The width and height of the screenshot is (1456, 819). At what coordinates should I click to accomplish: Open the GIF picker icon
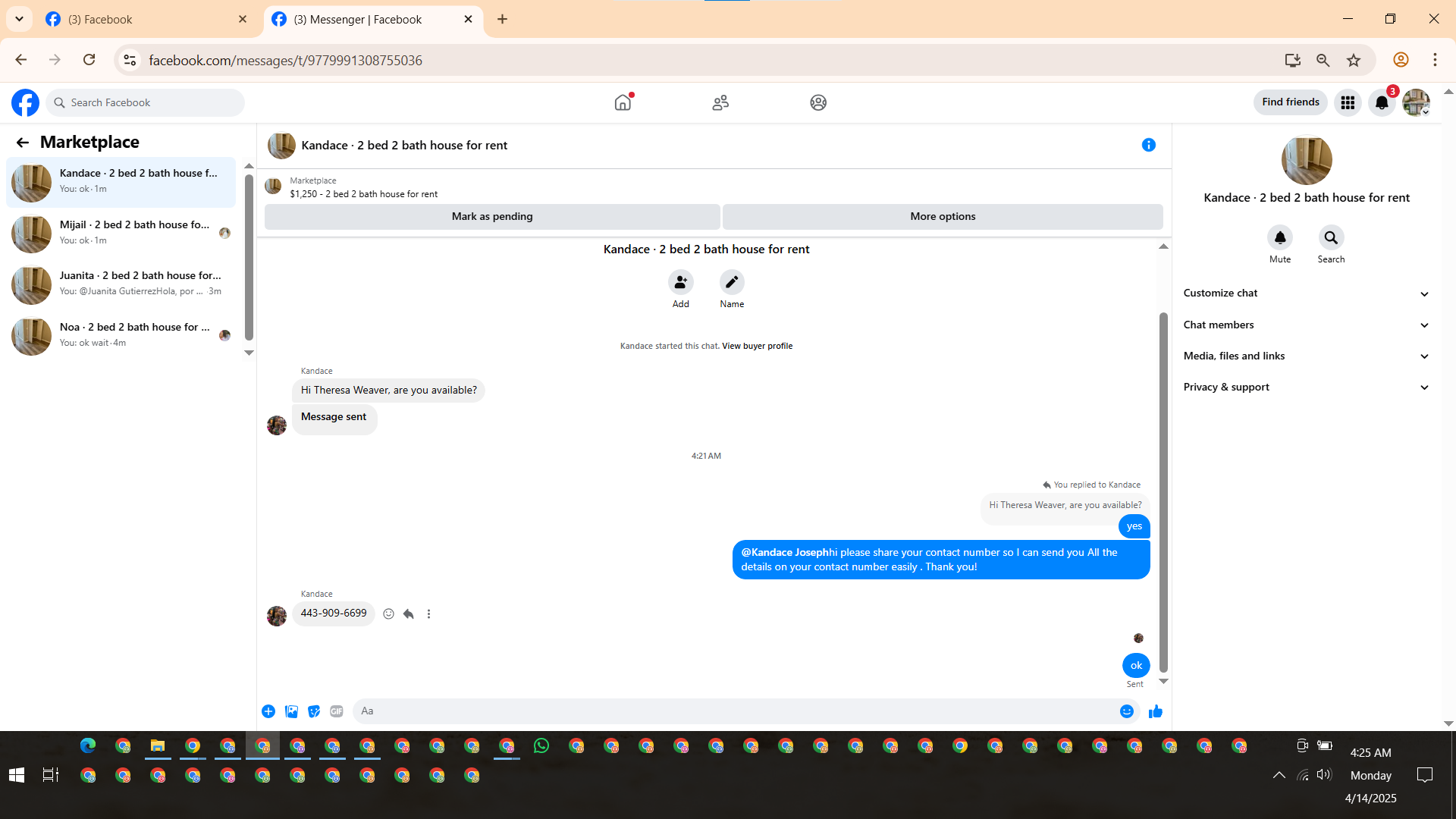pyautogui.click(x=337, y=711)
